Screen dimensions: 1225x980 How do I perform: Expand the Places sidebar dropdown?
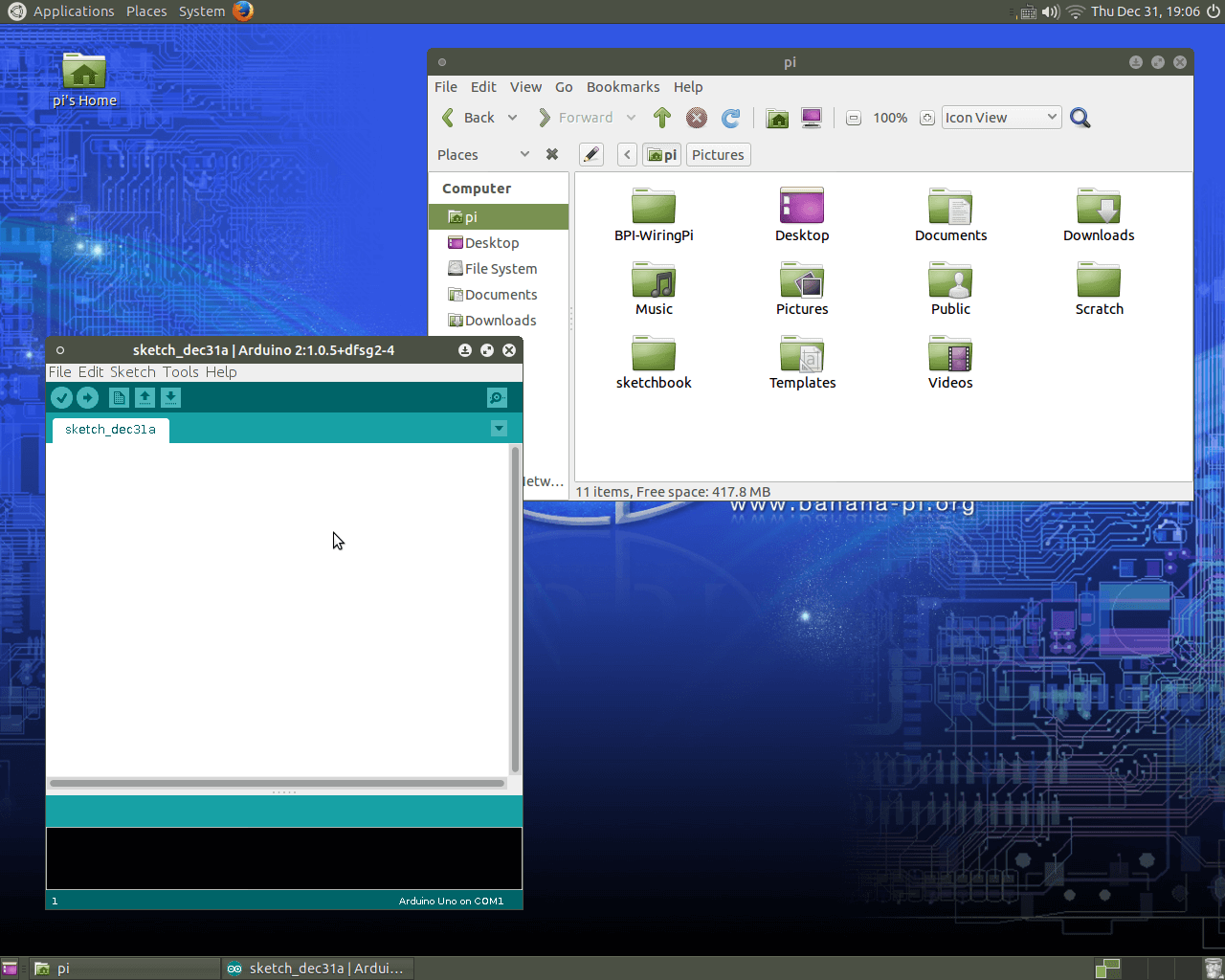(523, 154)
